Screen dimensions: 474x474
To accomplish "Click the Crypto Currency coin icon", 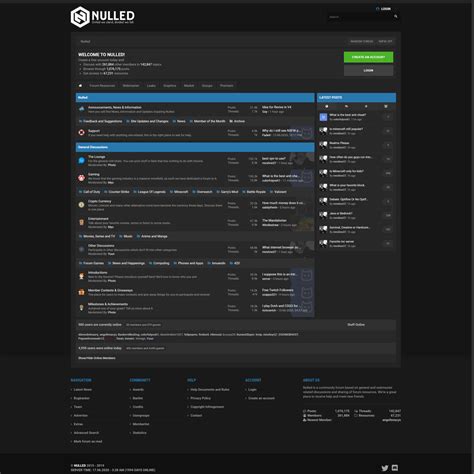I will click(82, 205).
